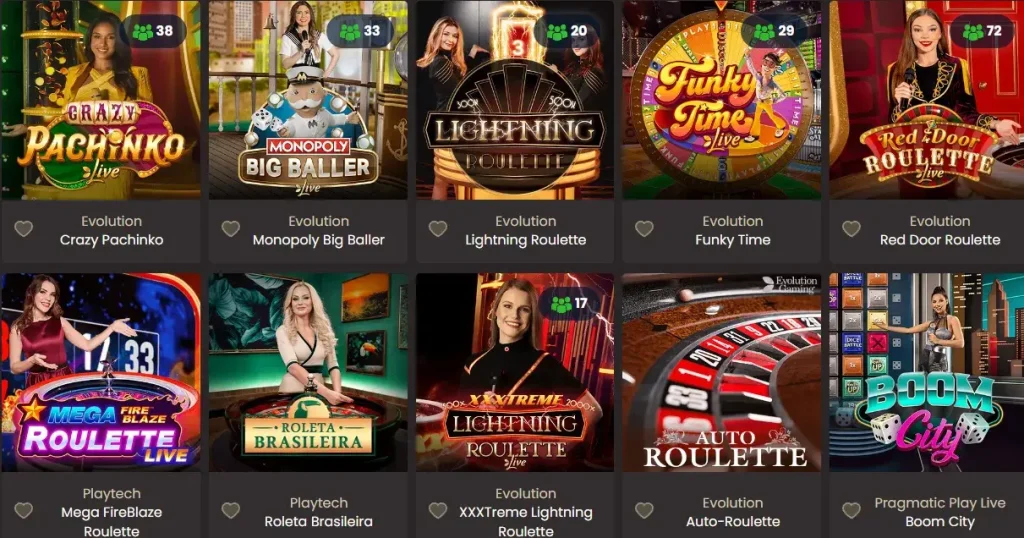Add Lightning Roulette to favorites via heart
The width and height of the screenshot is (1024, 538).
tap(438, 229)
